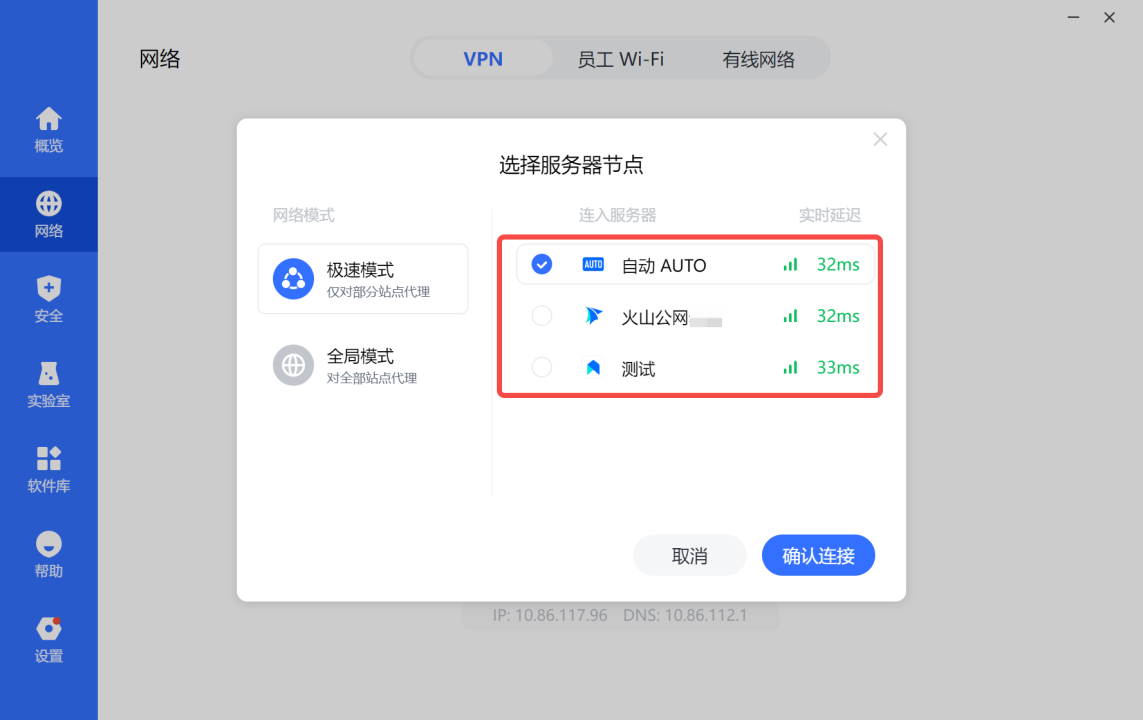The height and width of the screenshot is (720, 1143).
Task: Click the 32ms latency of 自动 AUTO
Action: click(838, 265)
